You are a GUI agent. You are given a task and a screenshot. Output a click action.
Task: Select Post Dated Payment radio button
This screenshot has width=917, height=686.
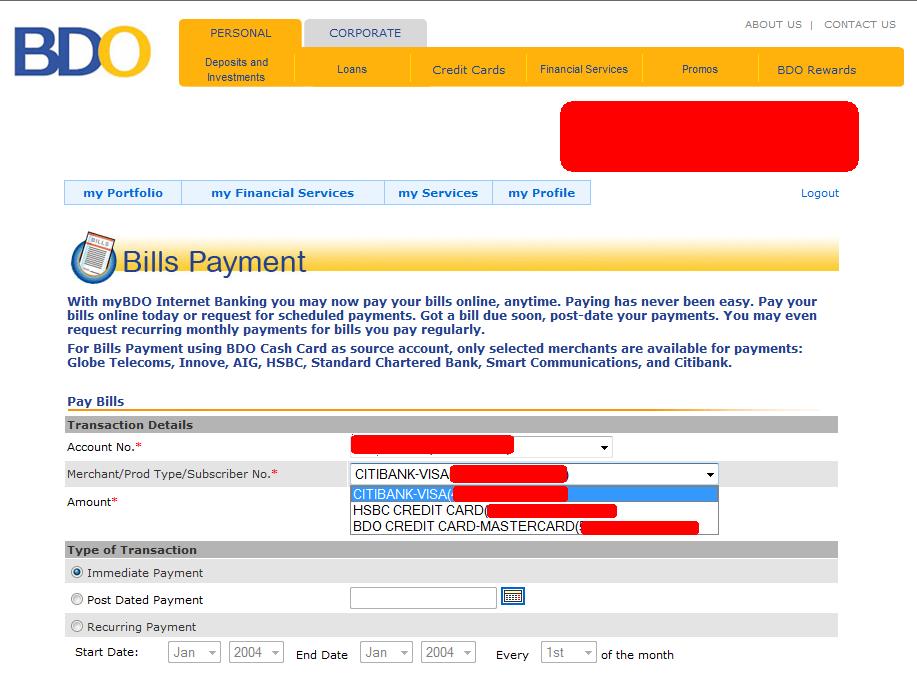[x=77, y=599]
